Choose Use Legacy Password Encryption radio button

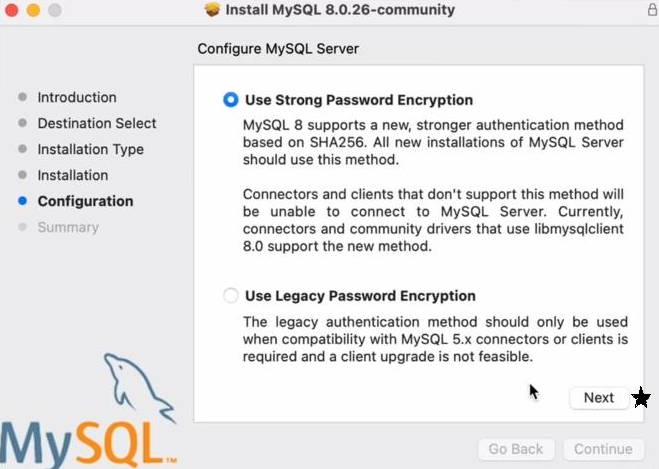231,296
